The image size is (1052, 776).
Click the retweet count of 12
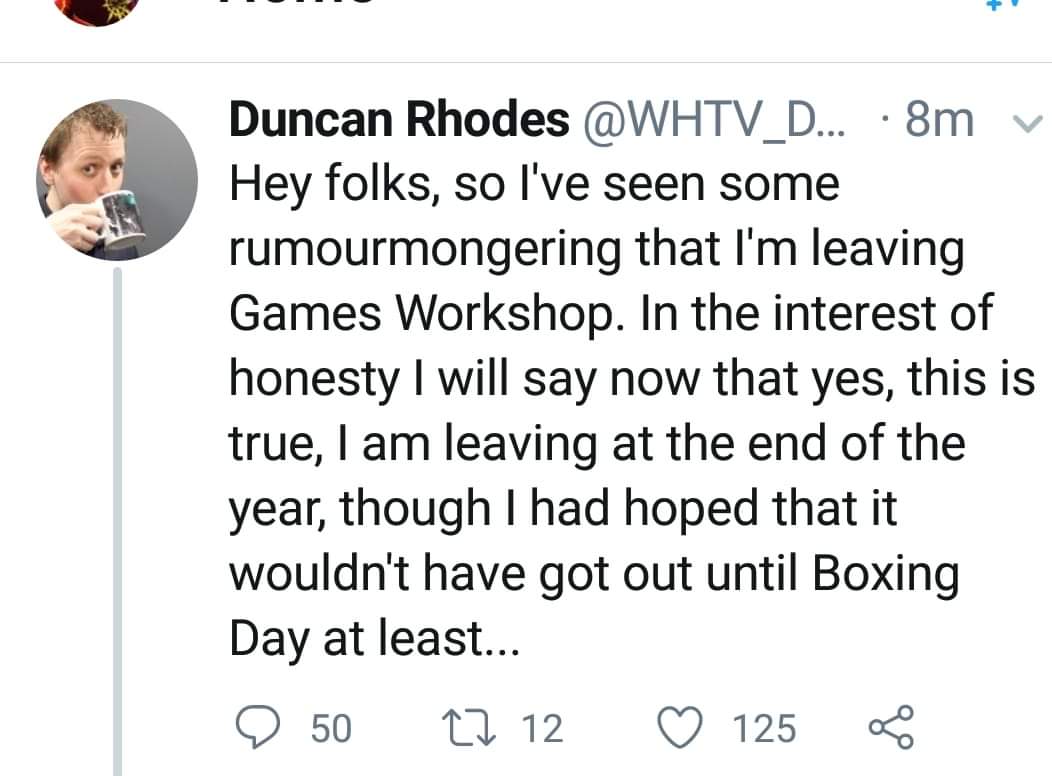point(543,728)
